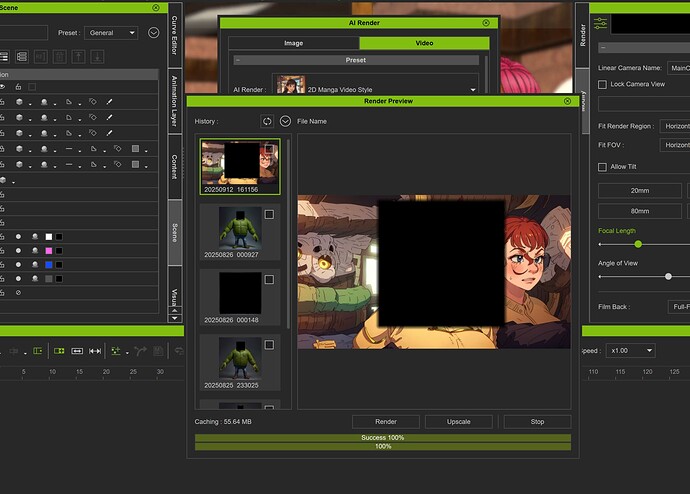
Task: Tick checkbox on history item 20250826_000927
Action: tap(269, 214)
